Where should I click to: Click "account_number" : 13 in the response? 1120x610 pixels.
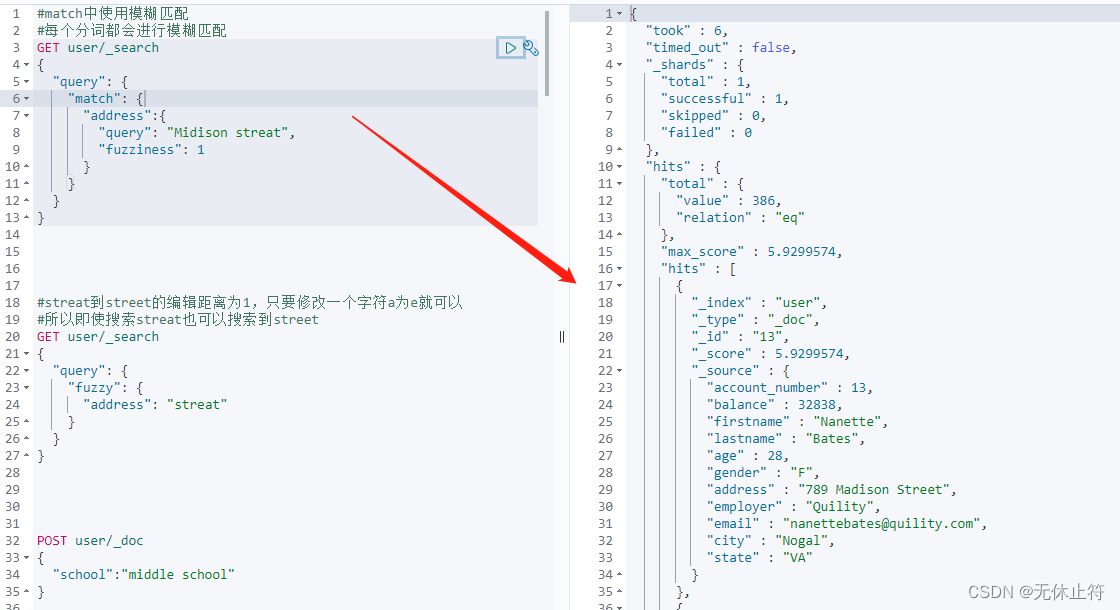coord(789,388)
